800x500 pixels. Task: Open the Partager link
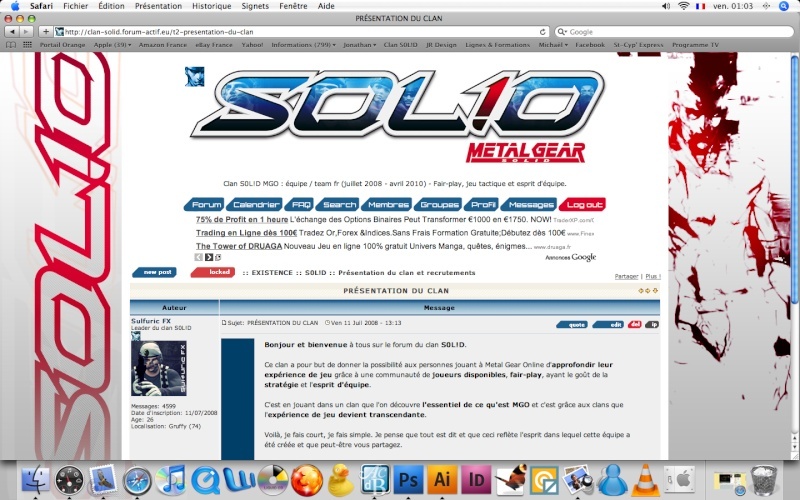(x=626, y=277)
